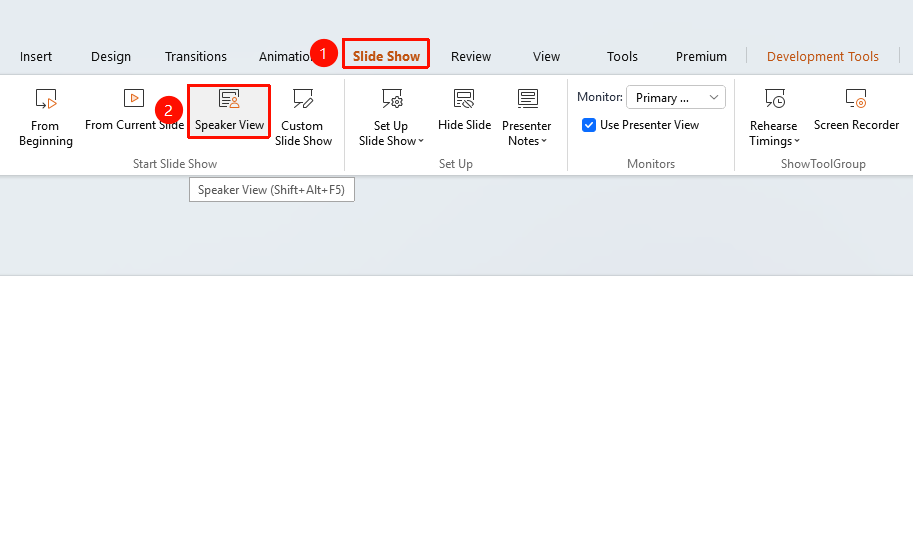Go to the Review tab
The height and width of the screenshot is (536, 913).
point(471,56)
